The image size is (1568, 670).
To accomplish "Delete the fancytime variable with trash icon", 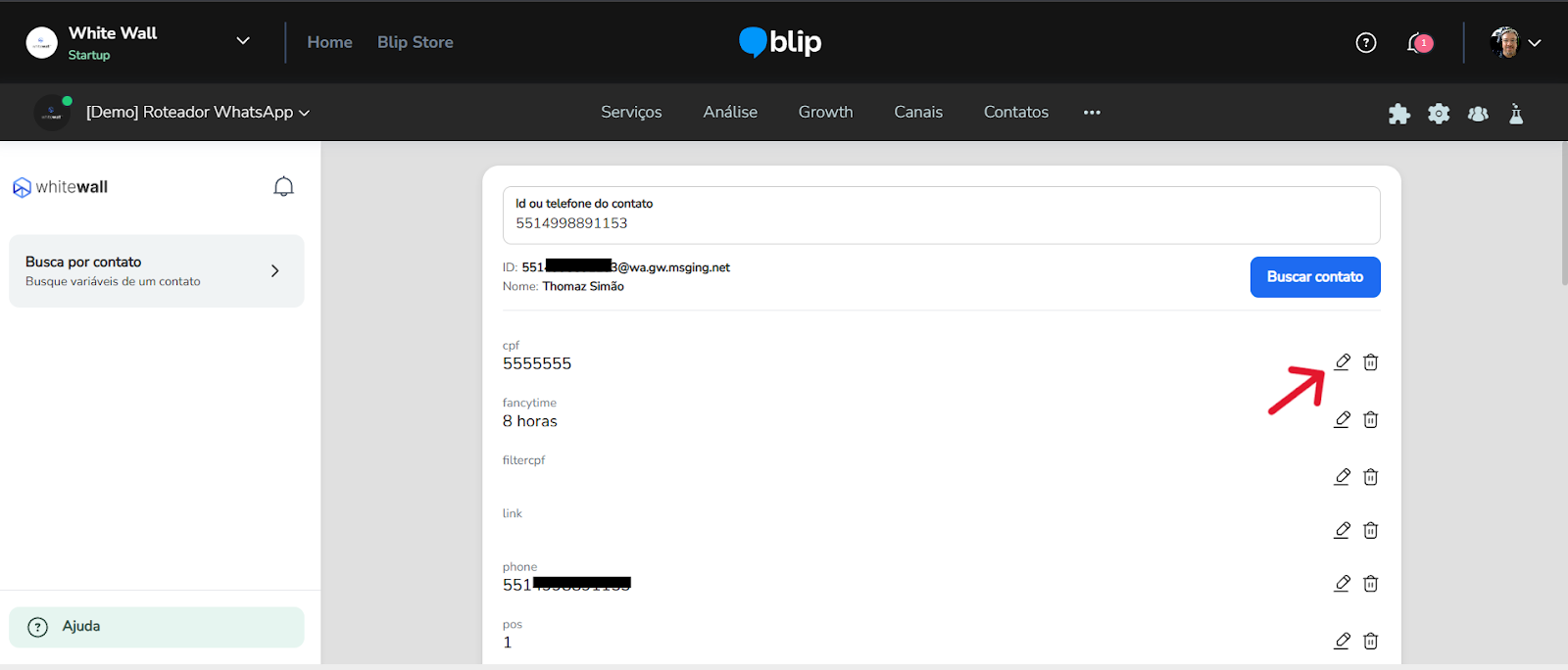I will (1370, 419).
